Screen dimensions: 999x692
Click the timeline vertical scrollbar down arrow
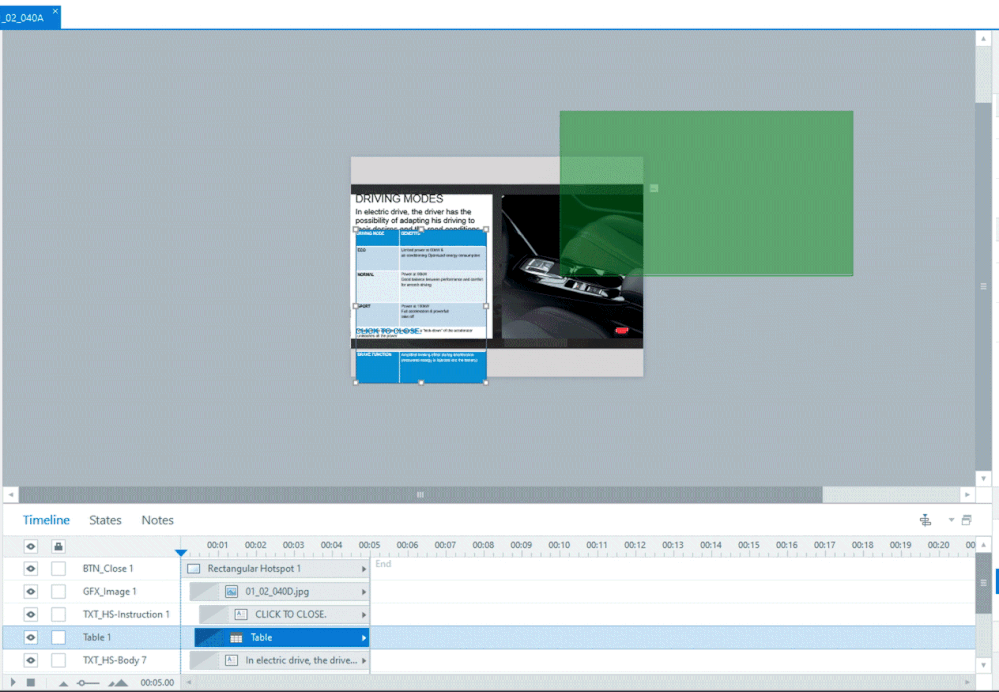pyautogui.click(x=983, y=665)
